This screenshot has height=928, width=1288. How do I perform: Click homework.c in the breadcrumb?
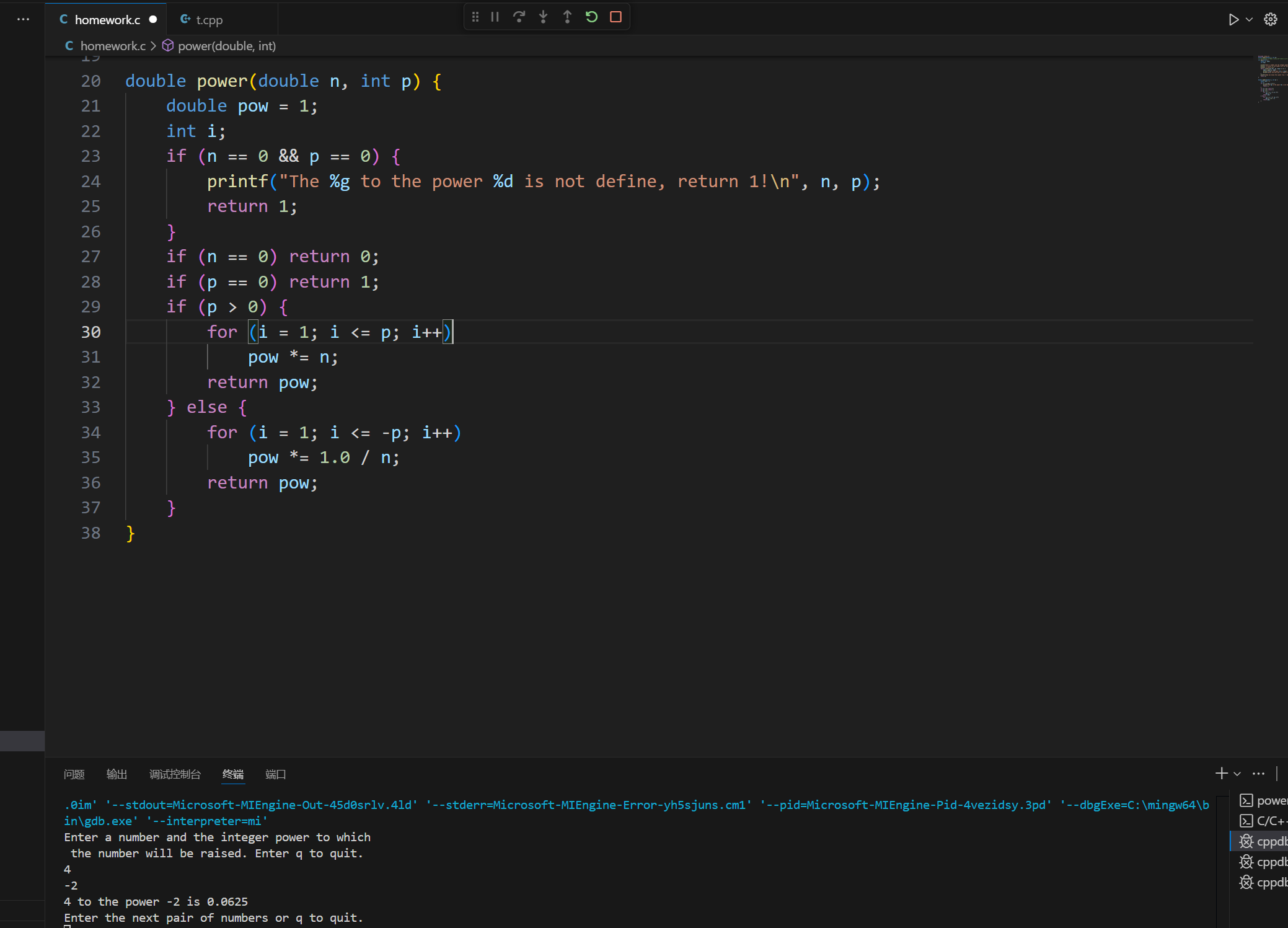click(112, 46)
